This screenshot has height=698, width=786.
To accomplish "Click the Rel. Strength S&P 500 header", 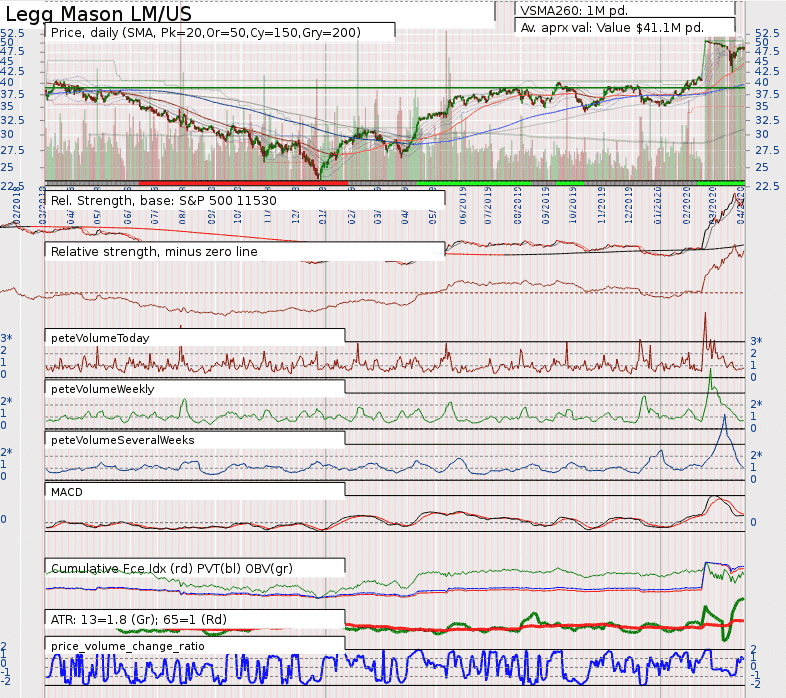I will [163, 201].
